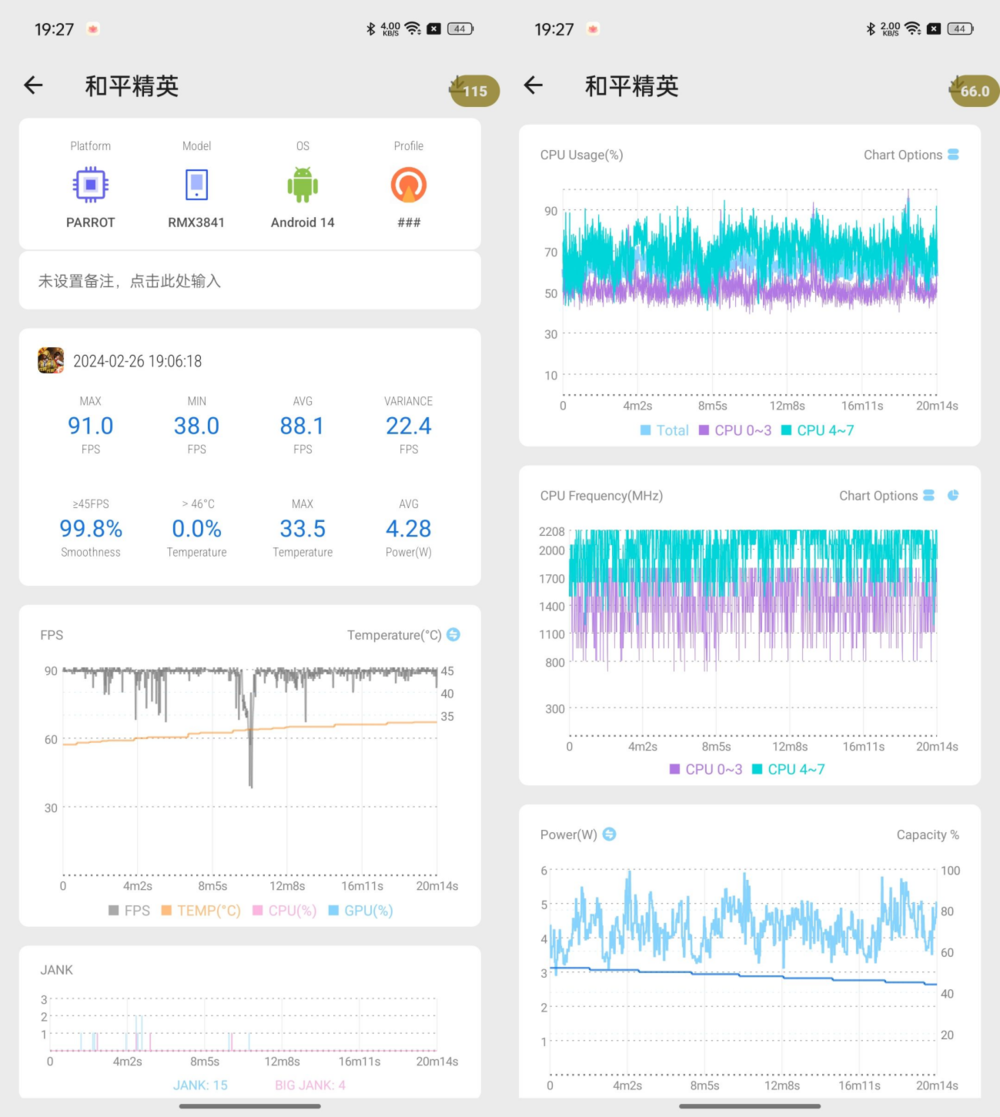Select the 22.4 VARIANCE value

pos(408,426)
